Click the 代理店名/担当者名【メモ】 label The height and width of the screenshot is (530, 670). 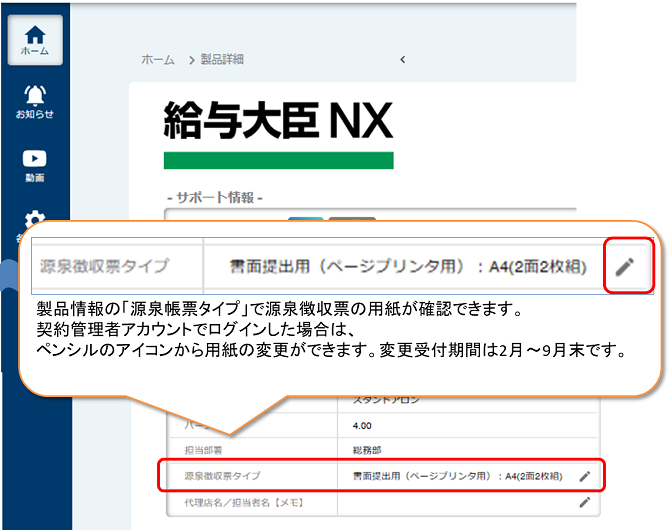pyautogui.click(x=236, y=502)
